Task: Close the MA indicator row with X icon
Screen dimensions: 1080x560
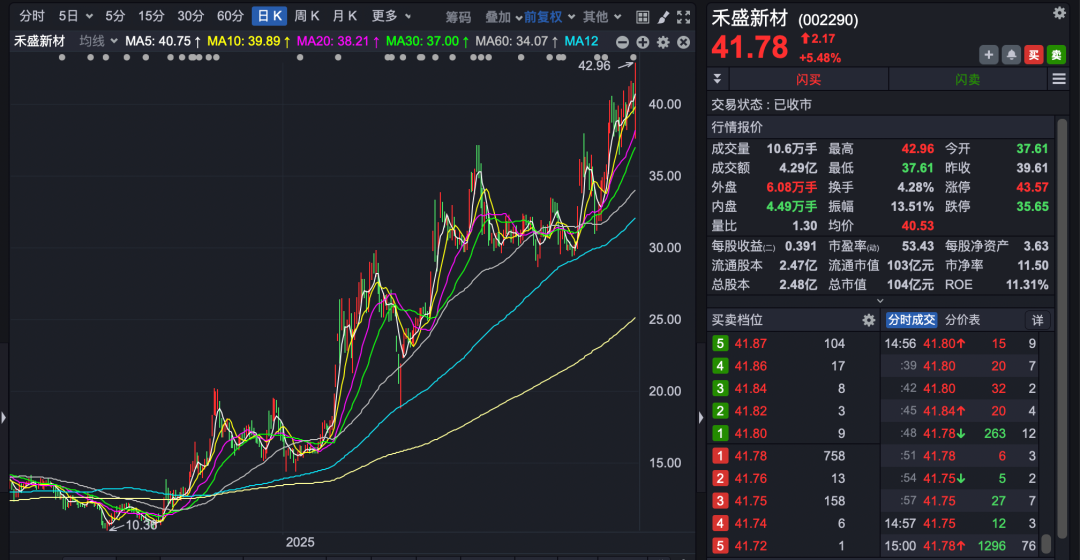Action: click(683, 41)
